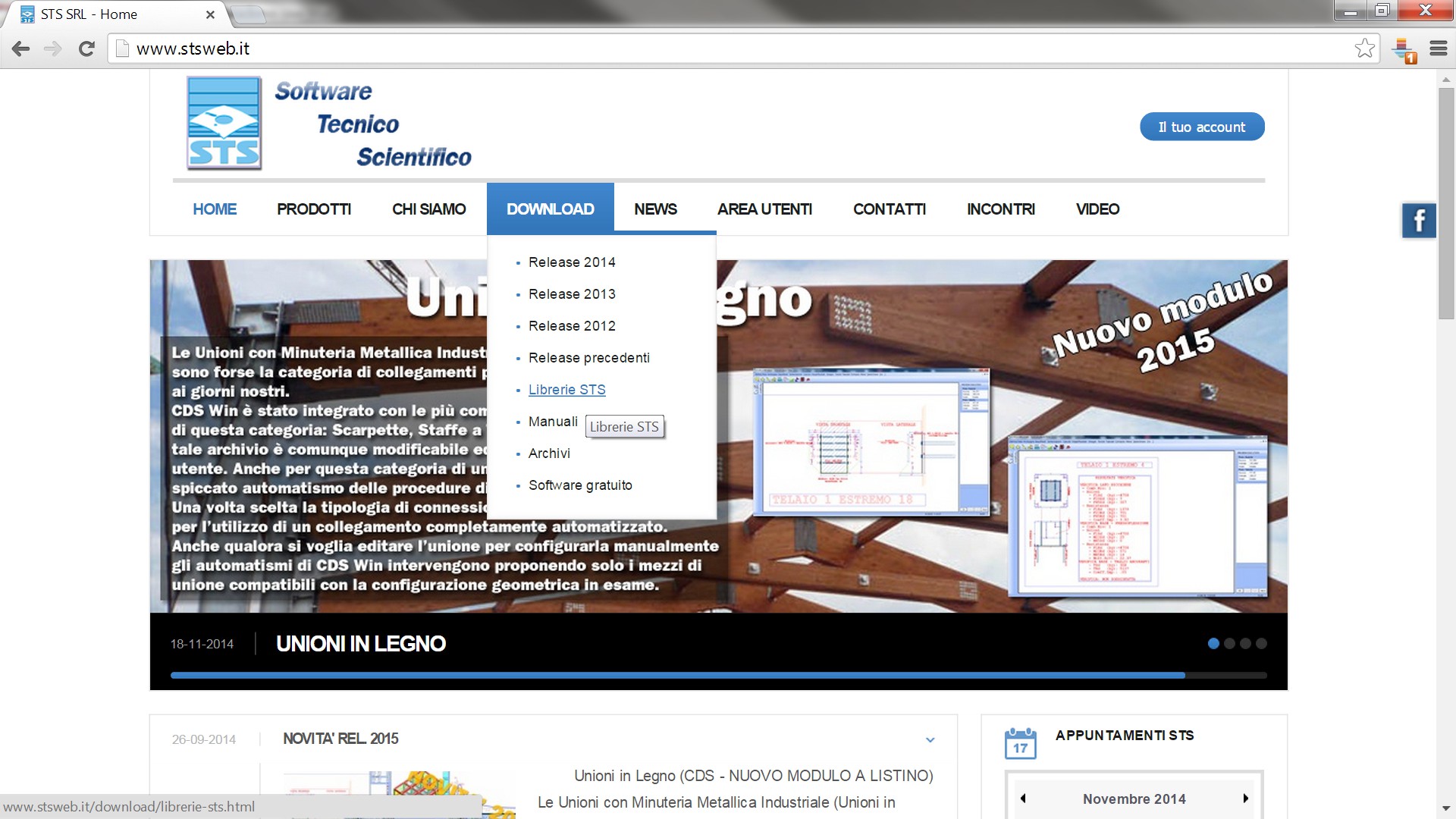Open the CHI SIAMO menu
This screenshot has width=1456, height=819.
(x=429, y=209)
